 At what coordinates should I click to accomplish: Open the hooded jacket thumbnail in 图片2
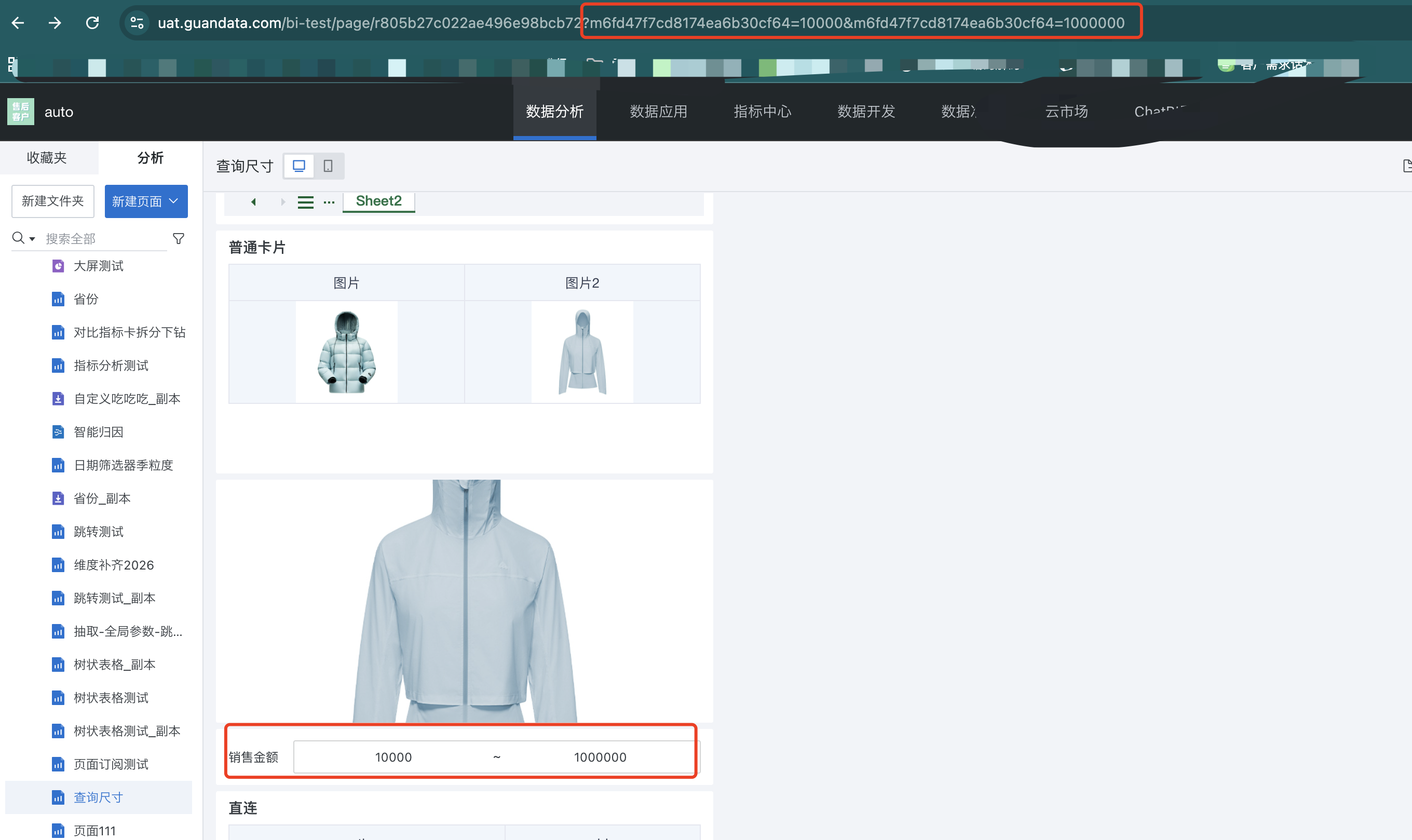(x=582, y=351)
